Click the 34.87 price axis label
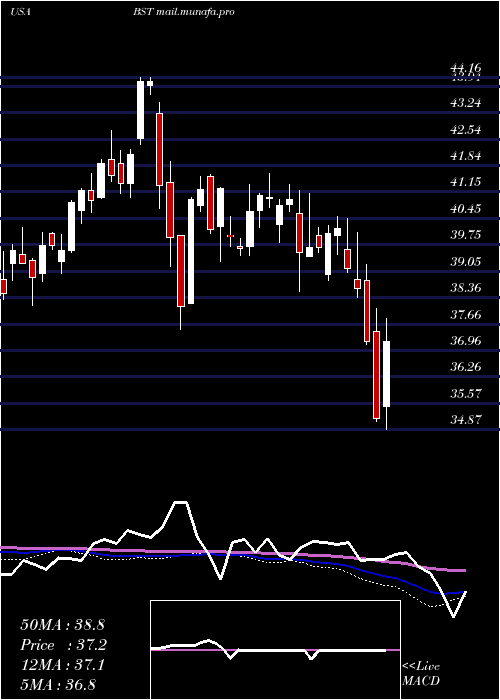Image resolution: width=500 pixels, height=700 pixels. [466, 420]
